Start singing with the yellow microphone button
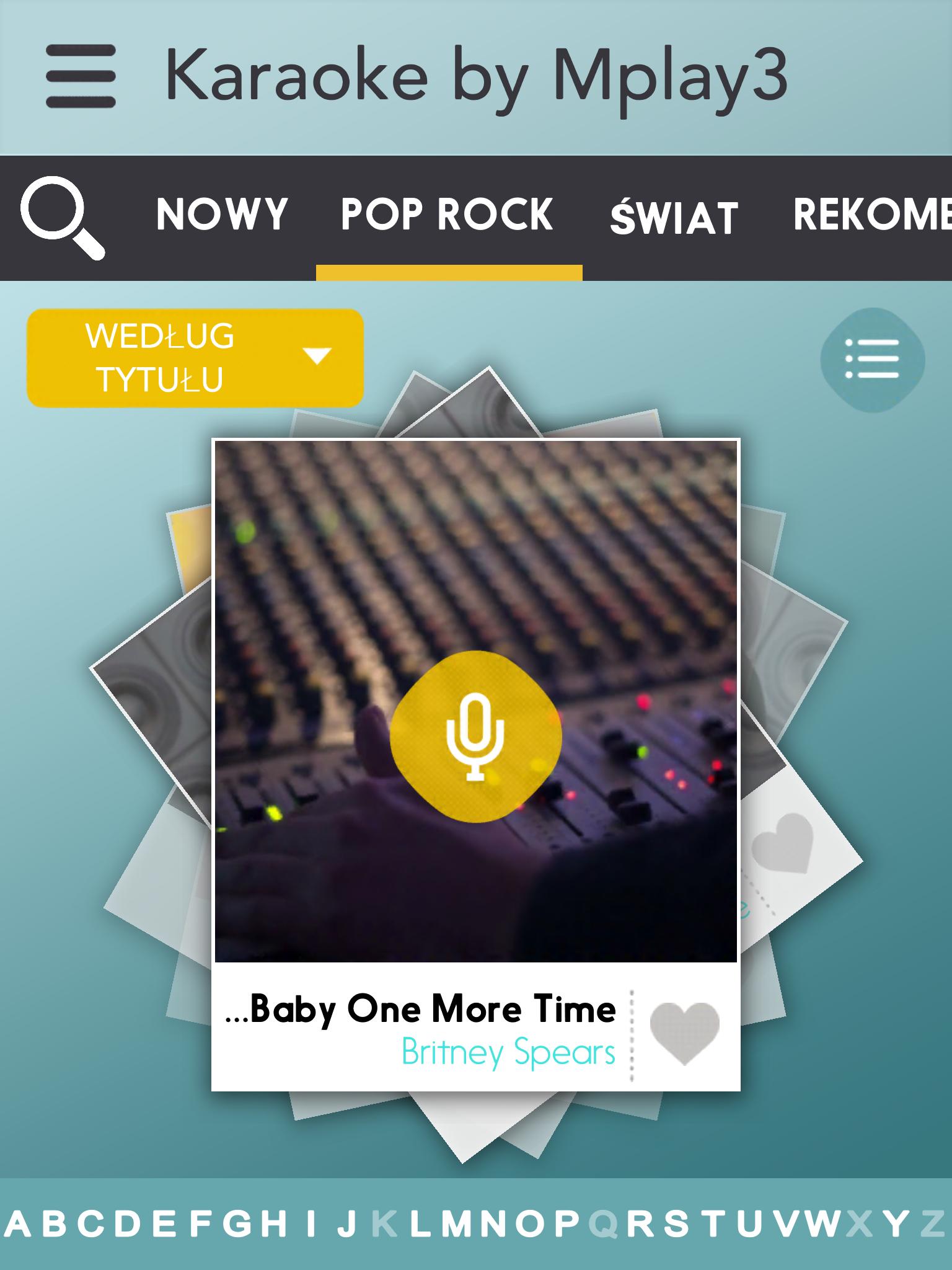Screen dimensions: 952x1270 [x=475, y=737]
